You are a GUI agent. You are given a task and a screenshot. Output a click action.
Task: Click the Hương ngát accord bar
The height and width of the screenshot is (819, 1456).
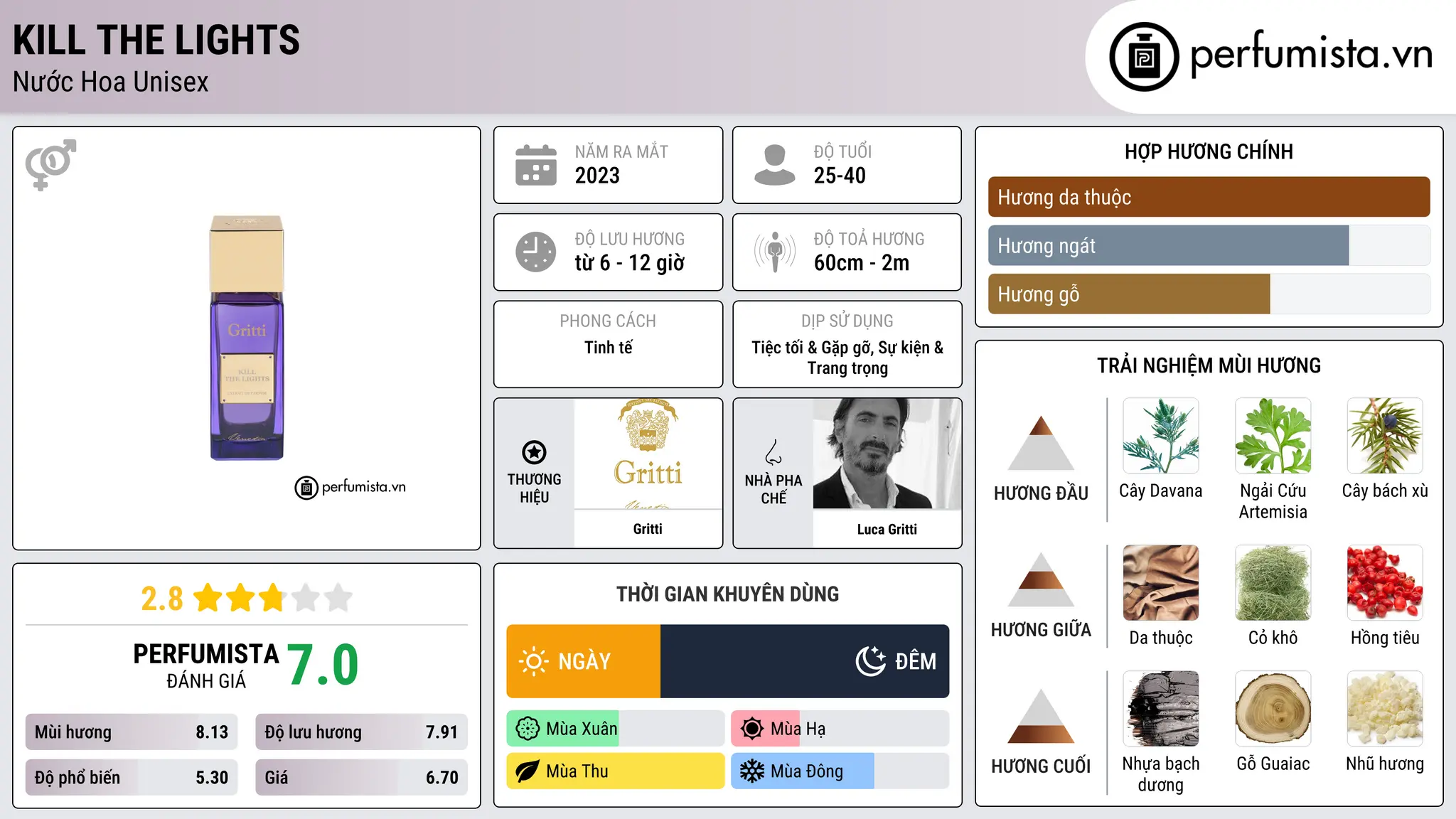coord(1209,246)
